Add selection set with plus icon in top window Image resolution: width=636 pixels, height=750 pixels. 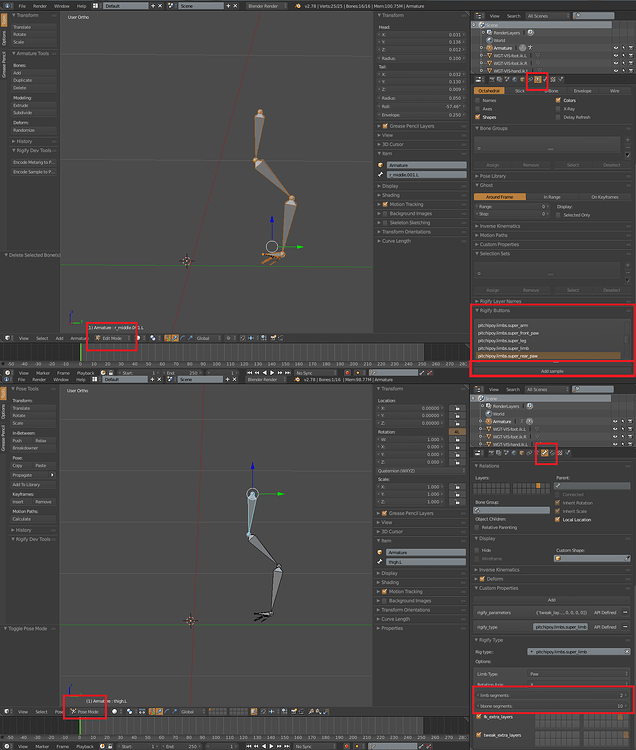tap(627, 265)
